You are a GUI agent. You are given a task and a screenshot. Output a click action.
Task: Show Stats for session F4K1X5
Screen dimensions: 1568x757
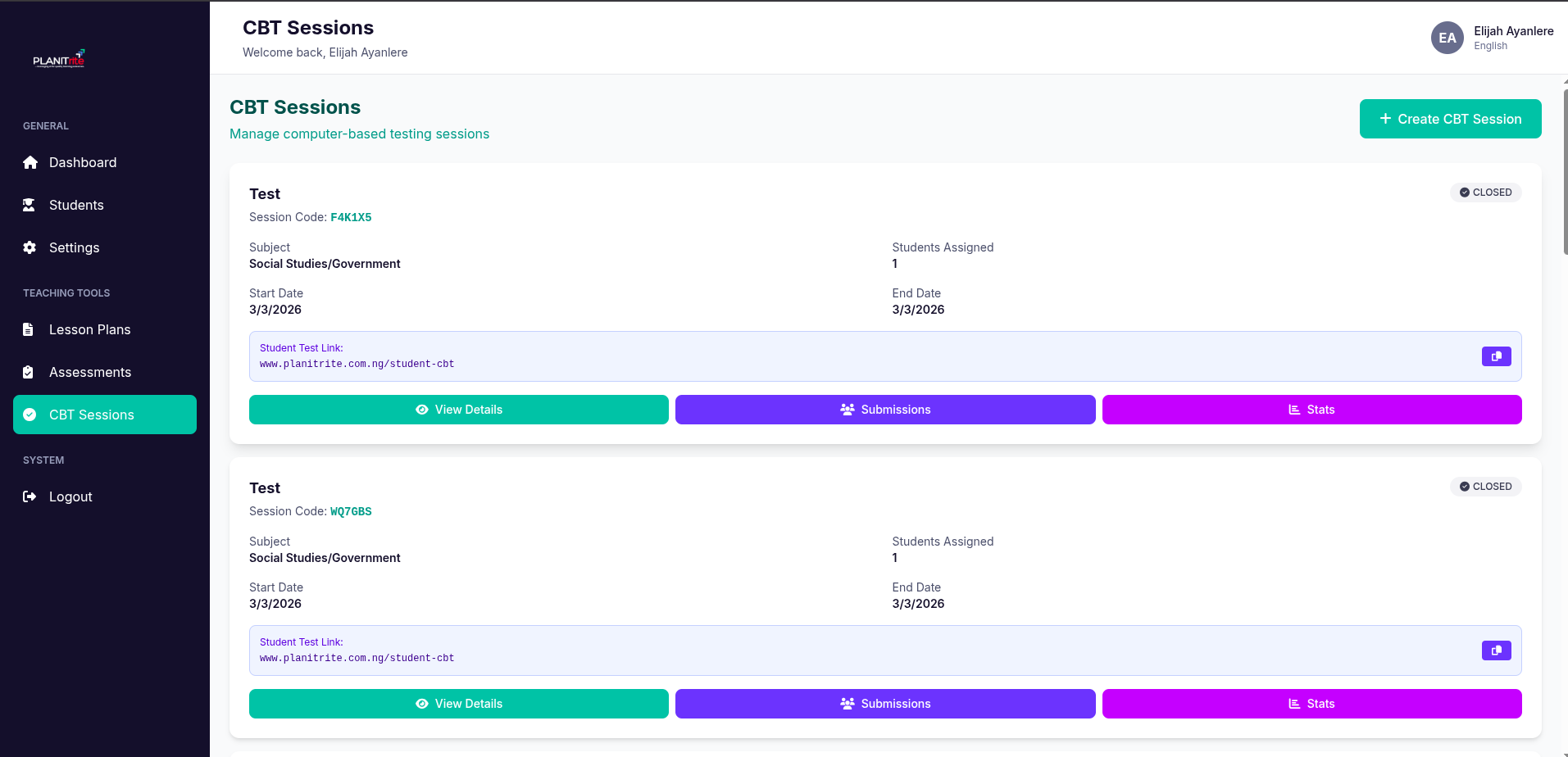click(x=1311, y=410)
